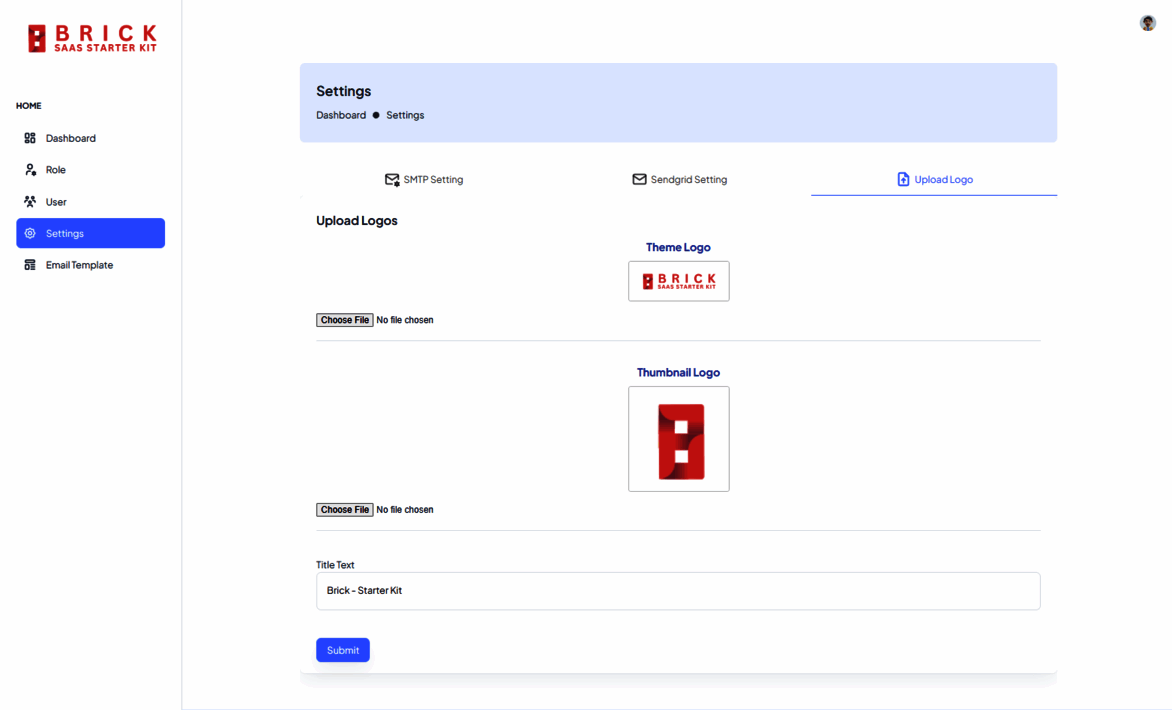Screen dimensions: 1172x710
Task: Open the user avatar profile menu
Action: (x=1147, y=23)
